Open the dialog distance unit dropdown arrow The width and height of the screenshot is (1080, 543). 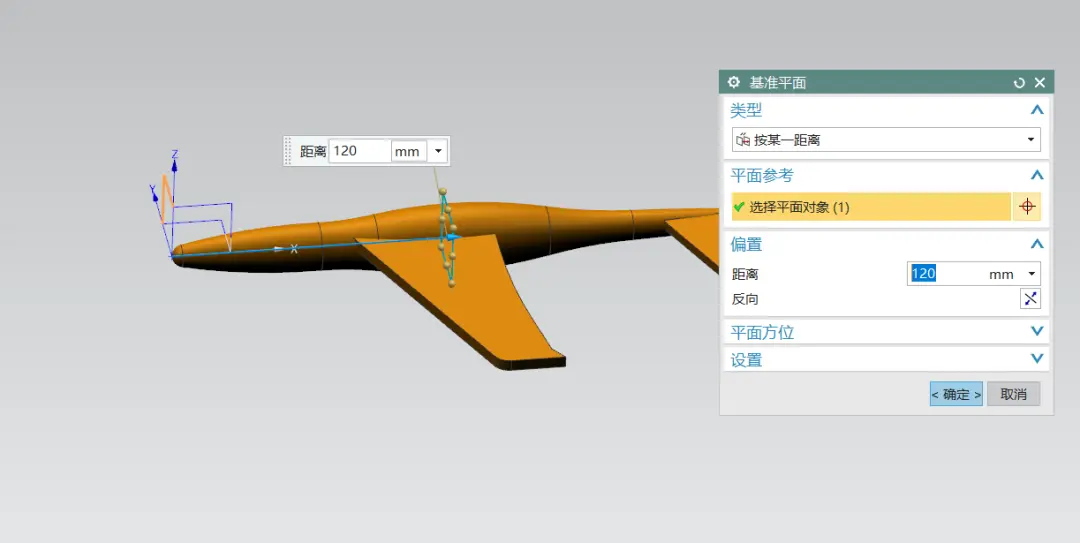pos(1031,274)
